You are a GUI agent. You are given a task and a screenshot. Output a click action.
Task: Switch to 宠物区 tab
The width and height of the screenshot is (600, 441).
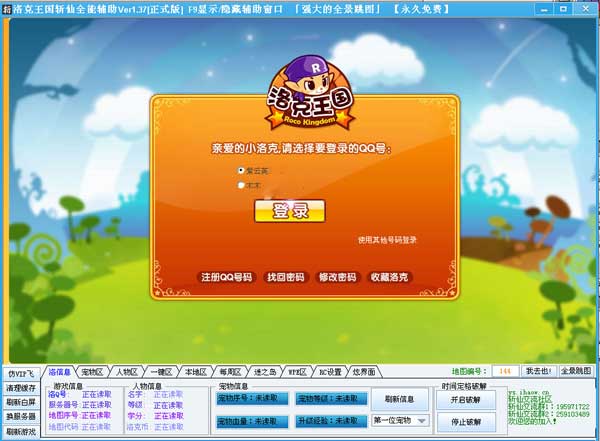pyautogui.click(x=92, y=372)
